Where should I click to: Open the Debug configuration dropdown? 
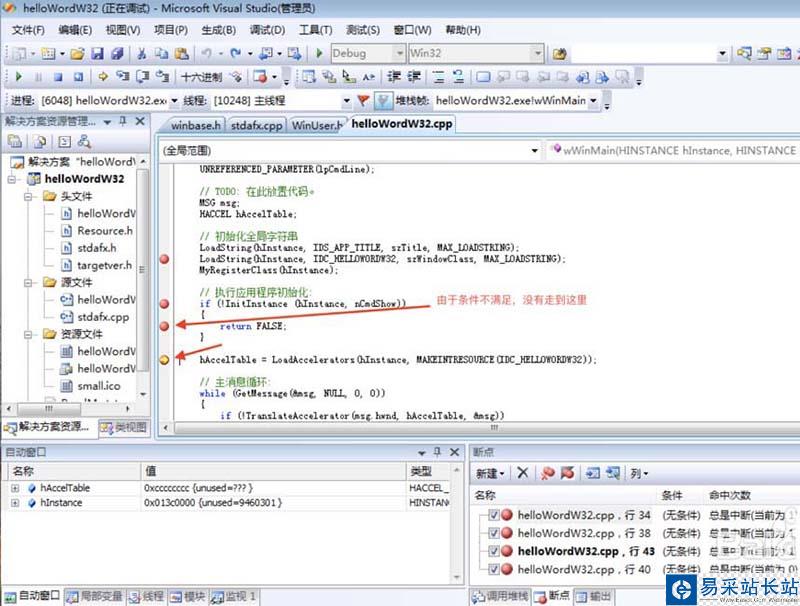(399, 53)
